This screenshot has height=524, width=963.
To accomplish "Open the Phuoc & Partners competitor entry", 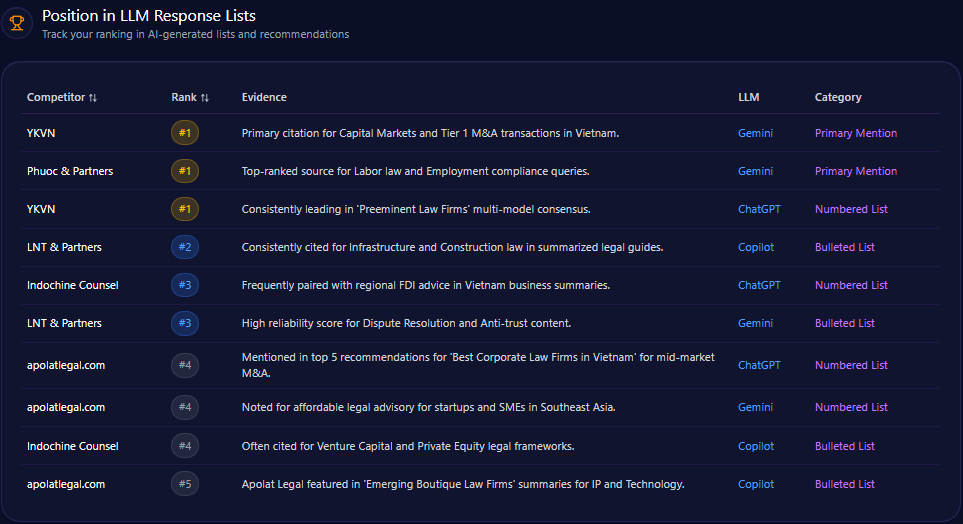I will coord(70,171).
